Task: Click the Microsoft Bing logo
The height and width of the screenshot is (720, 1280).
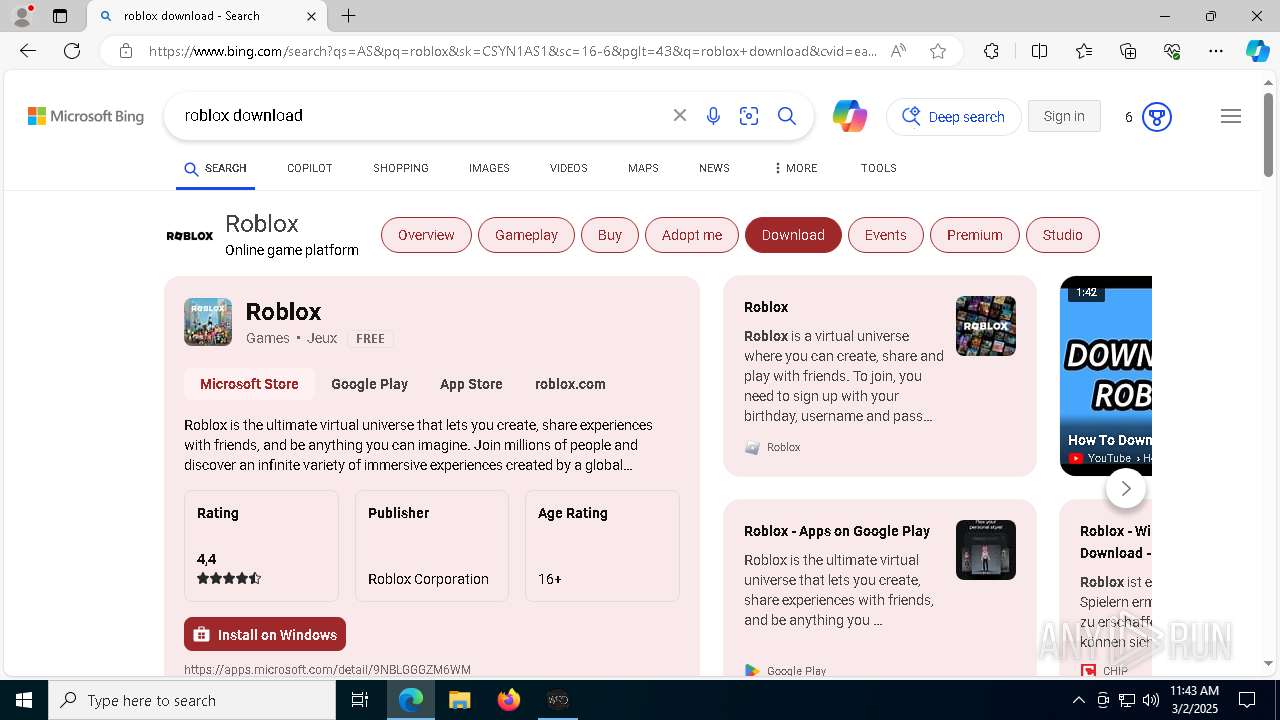Action: coord(86,116)
